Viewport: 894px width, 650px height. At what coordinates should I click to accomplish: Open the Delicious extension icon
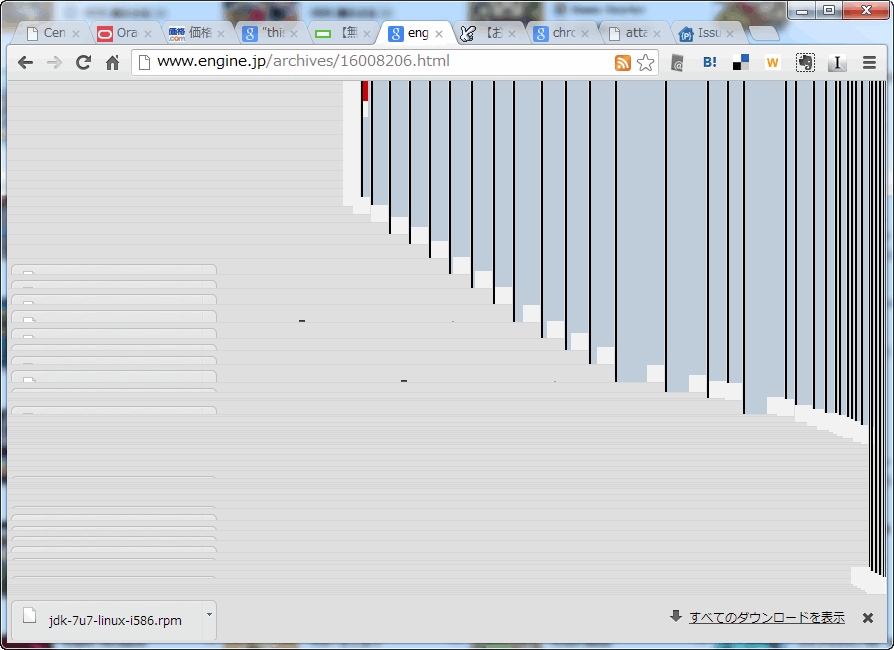pos(741,62)
